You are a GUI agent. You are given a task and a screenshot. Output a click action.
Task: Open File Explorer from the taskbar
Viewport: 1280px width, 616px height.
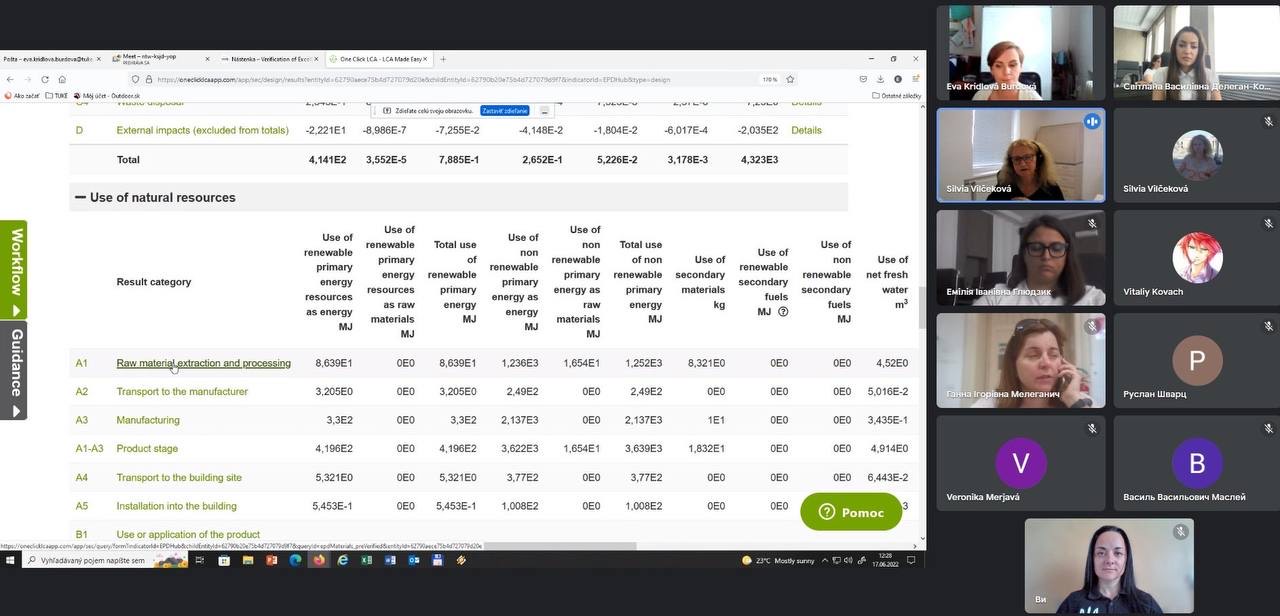tap(247, 561)
